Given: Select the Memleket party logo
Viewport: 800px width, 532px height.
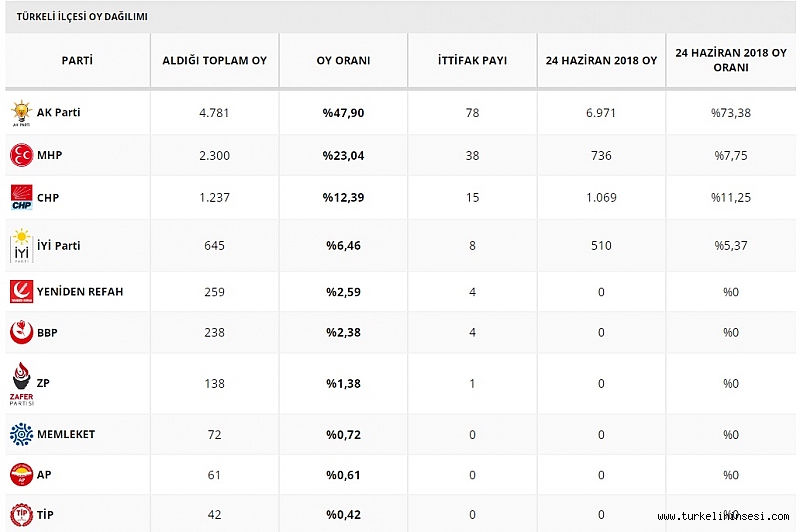Looking at the screenshot, I should (x=21, y=434).
